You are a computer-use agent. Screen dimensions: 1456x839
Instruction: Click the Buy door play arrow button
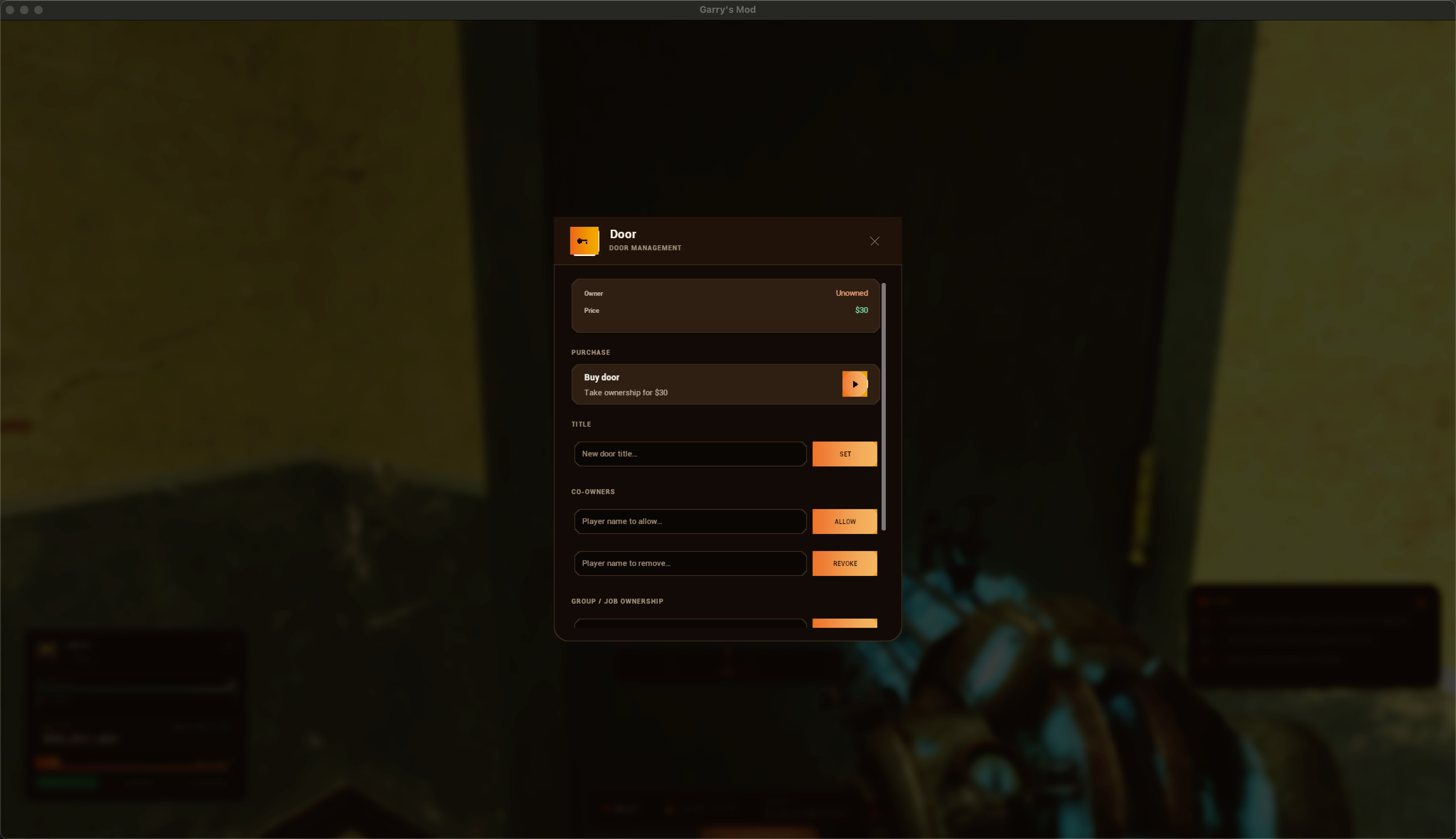click(x=855, y=384)
